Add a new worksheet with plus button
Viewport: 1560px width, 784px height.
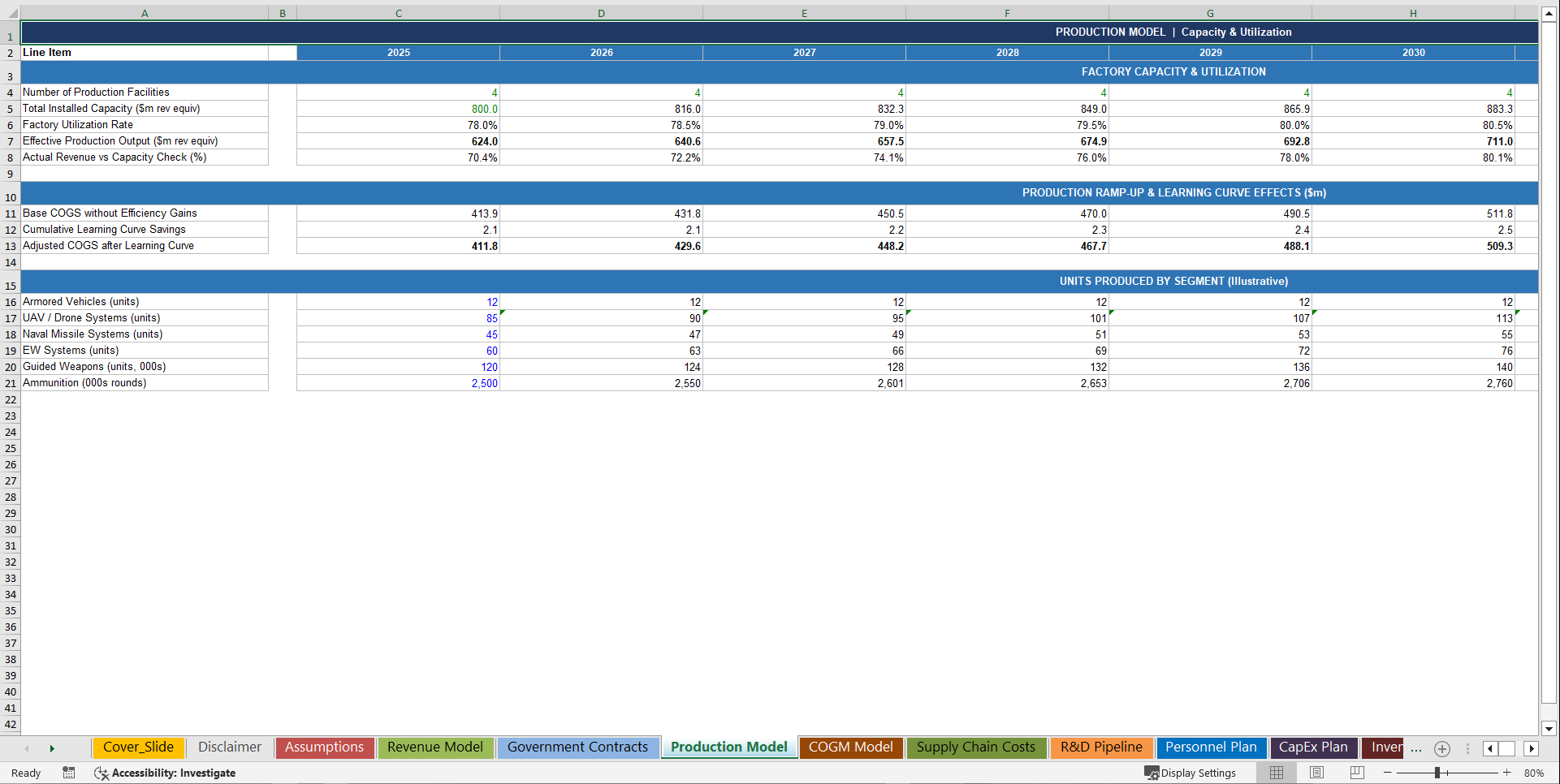pos(1442,749)
